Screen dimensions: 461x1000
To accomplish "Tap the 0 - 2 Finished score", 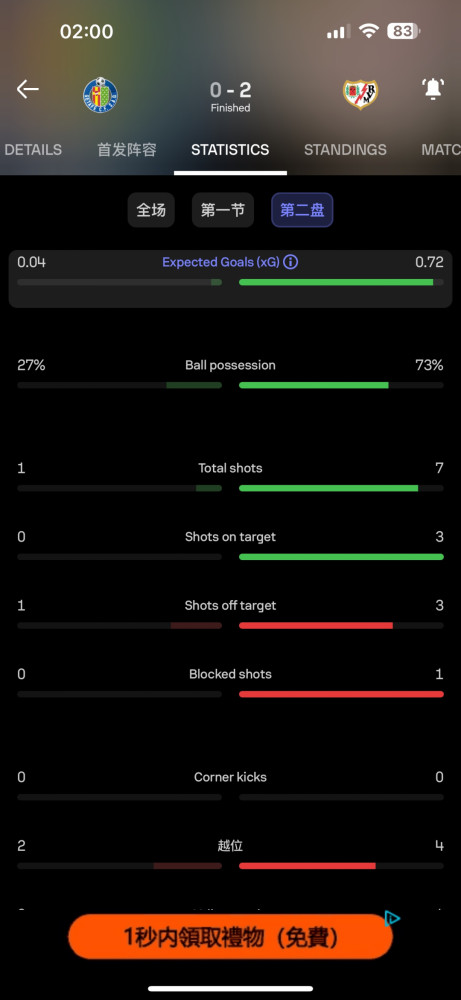I will point(230,96).
